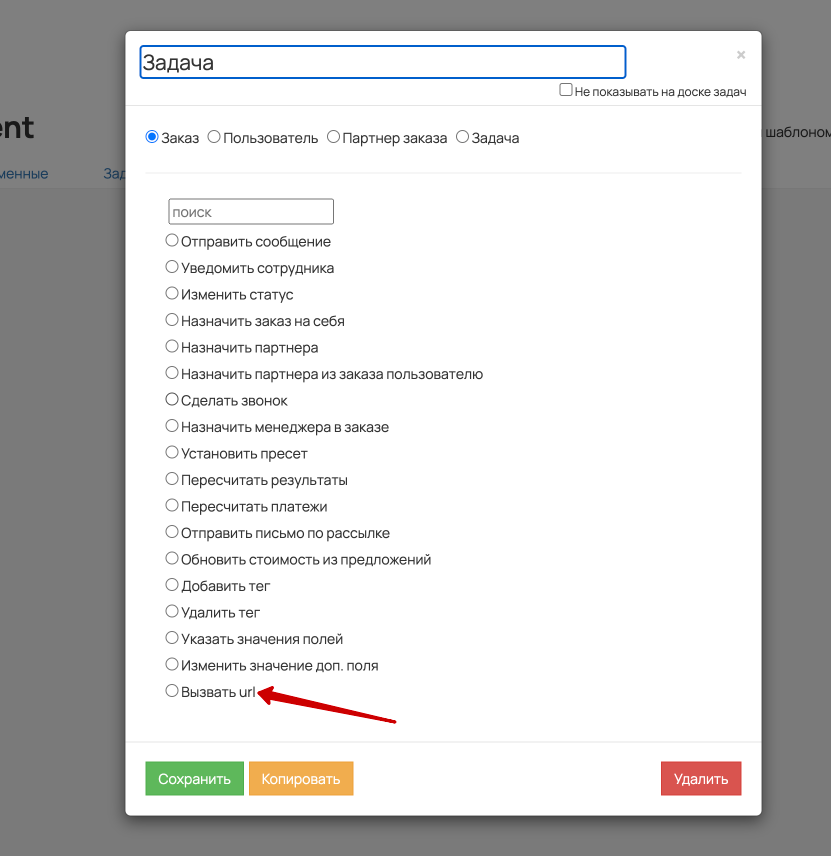This screenshot has height=856, width=831.
Task: Select 'Пересчитать платежи' option
Action: pyautogui.click(x=172, y=505)
